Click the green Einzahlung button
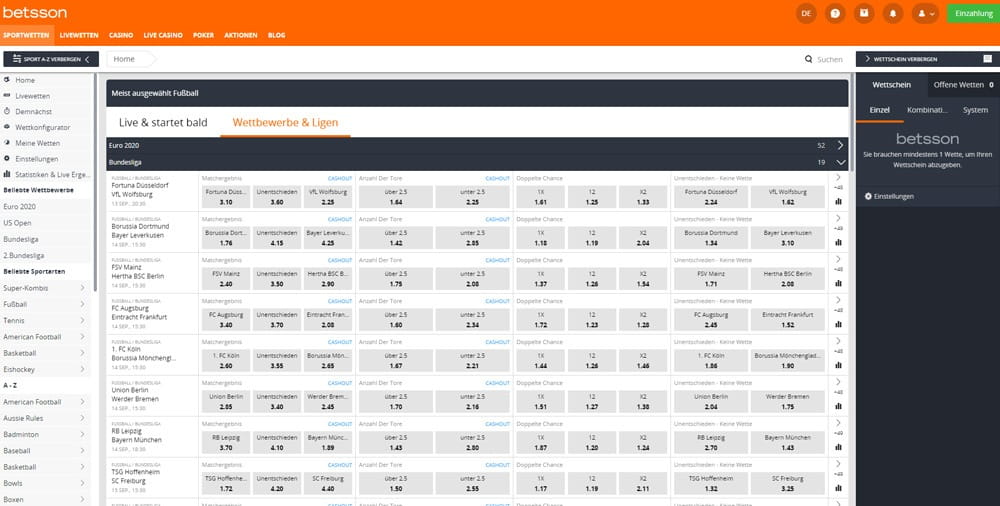Screen dimensions: 1000x506 pos(973,13)
